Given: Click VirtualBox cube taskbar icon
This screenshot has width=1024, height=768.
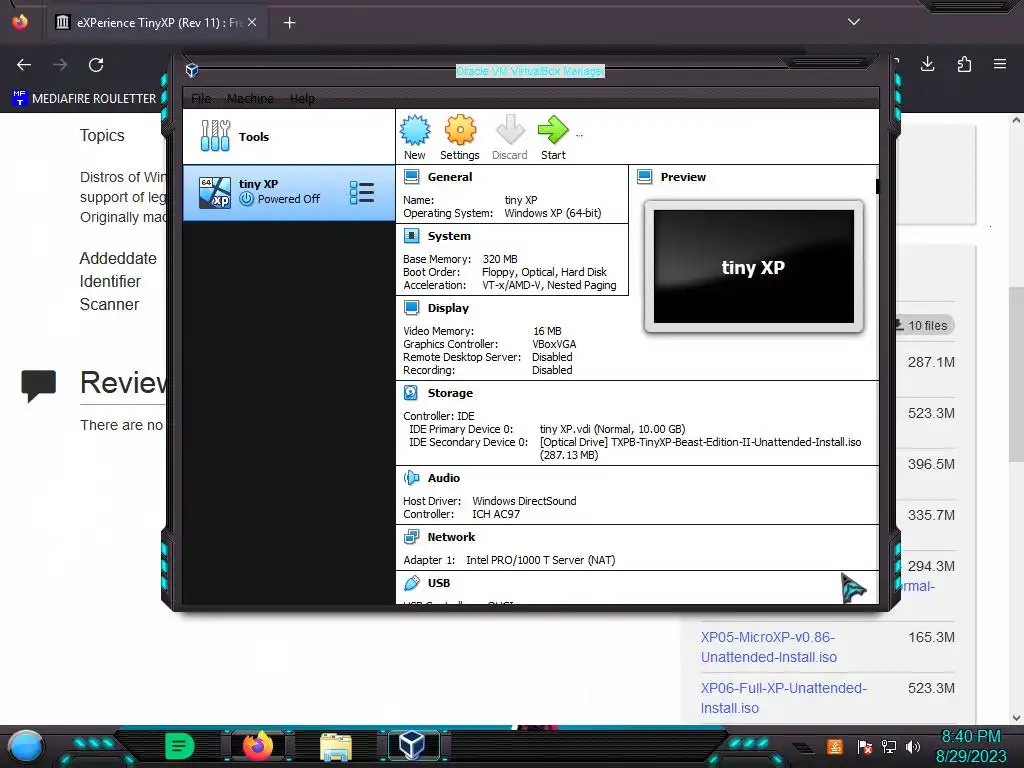Looking at the screenshot, I should [x=412, y=746].
